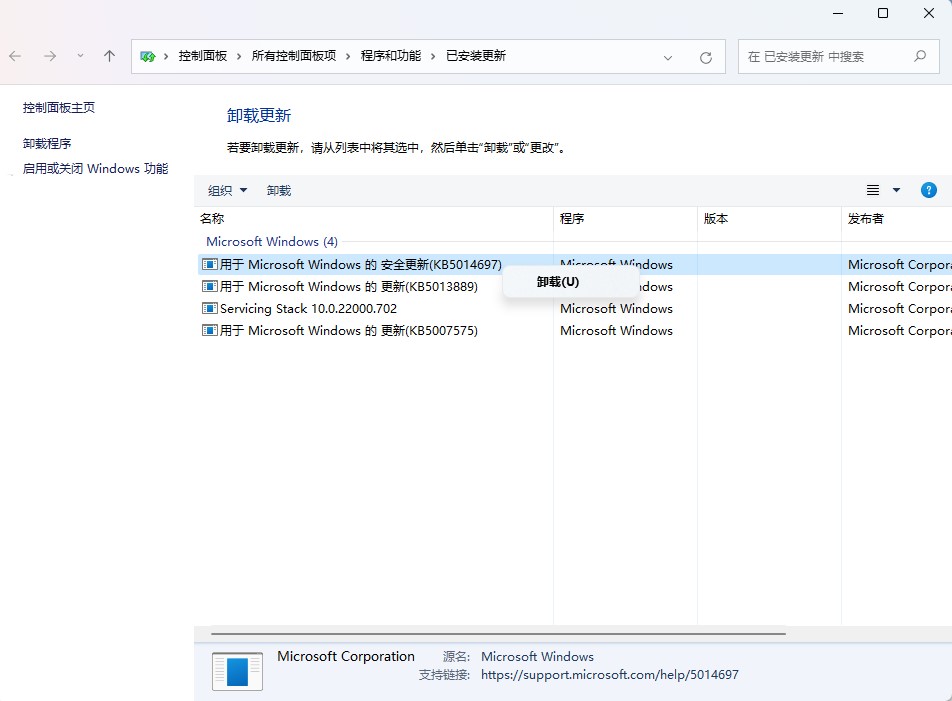
Task: Choose 卸载(U) from the context menu
Action: (x=571, y=282)
